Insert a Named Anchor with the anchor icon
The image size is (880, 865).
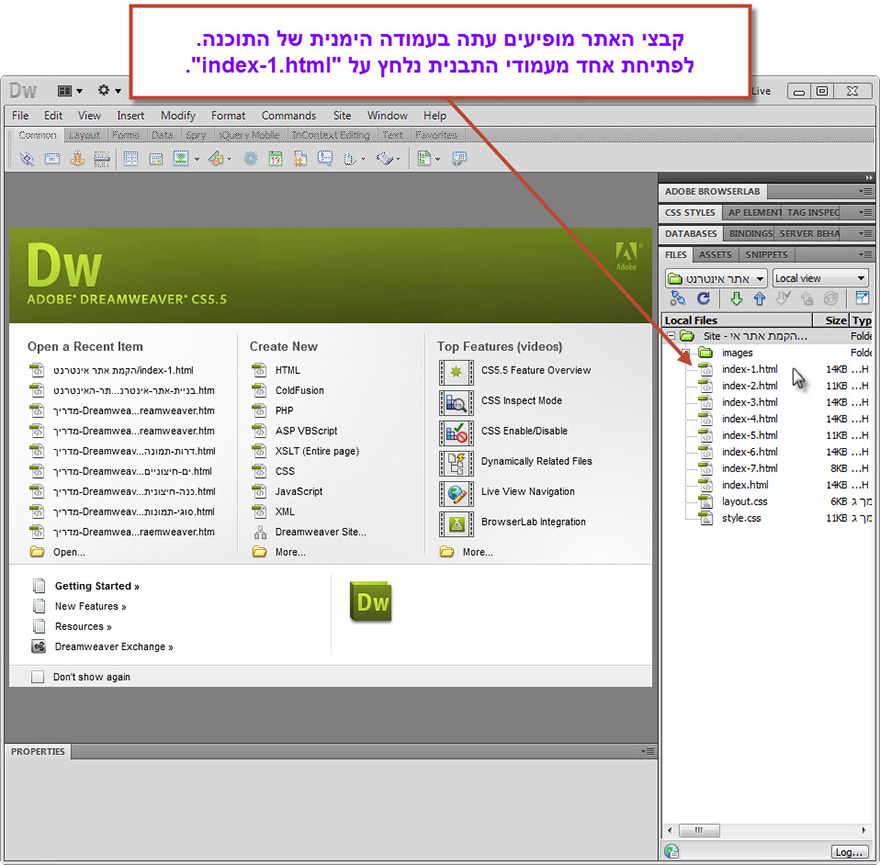pyautogui.click(x=77, y=159)
